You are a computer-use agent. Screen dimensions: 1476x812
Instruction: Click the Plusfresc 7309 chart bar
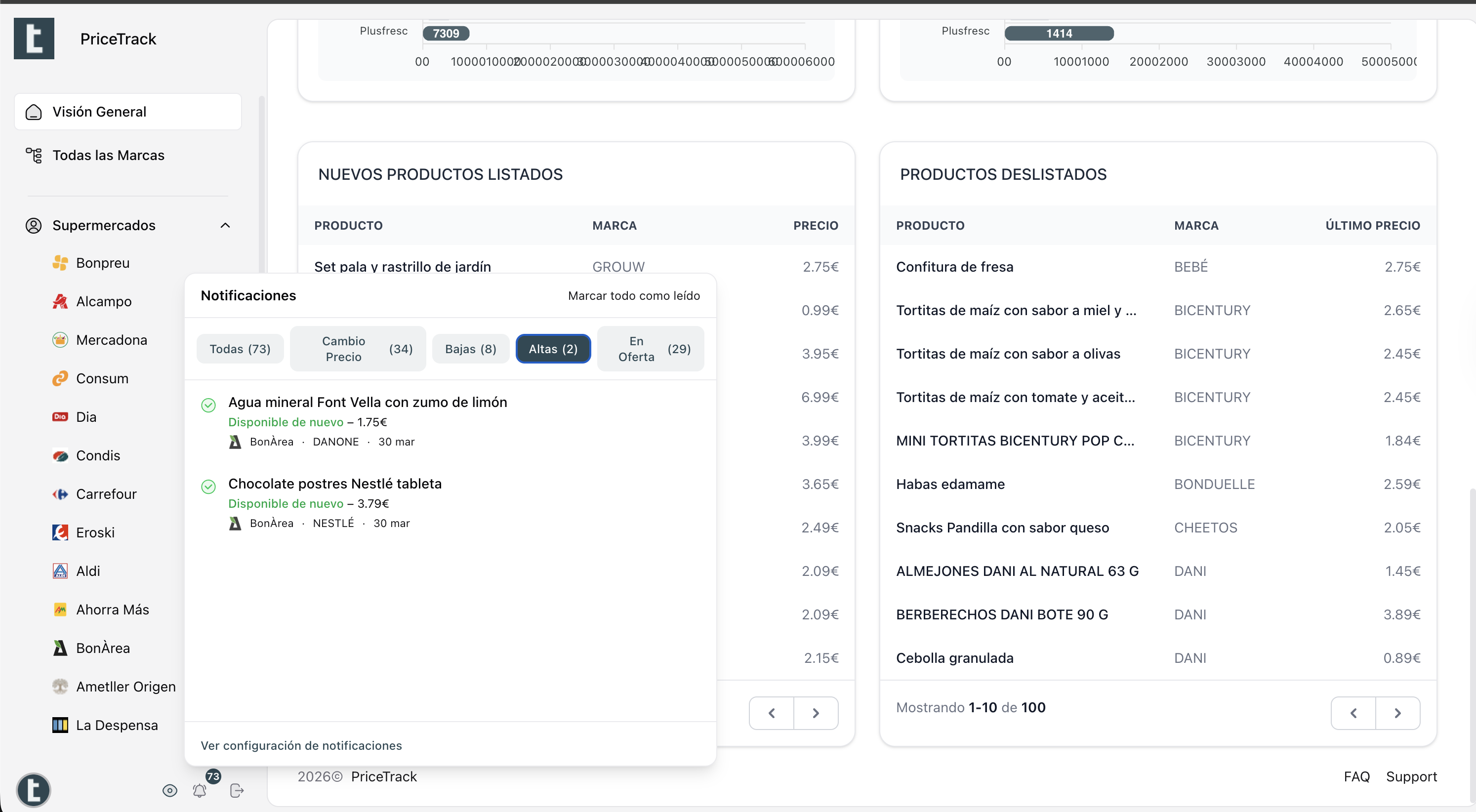point(446,33)
